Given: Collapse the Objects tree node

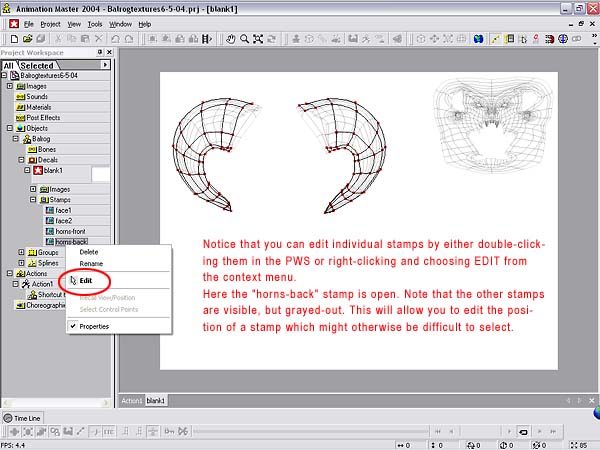Looking at the screenshot, I should 10,128.
